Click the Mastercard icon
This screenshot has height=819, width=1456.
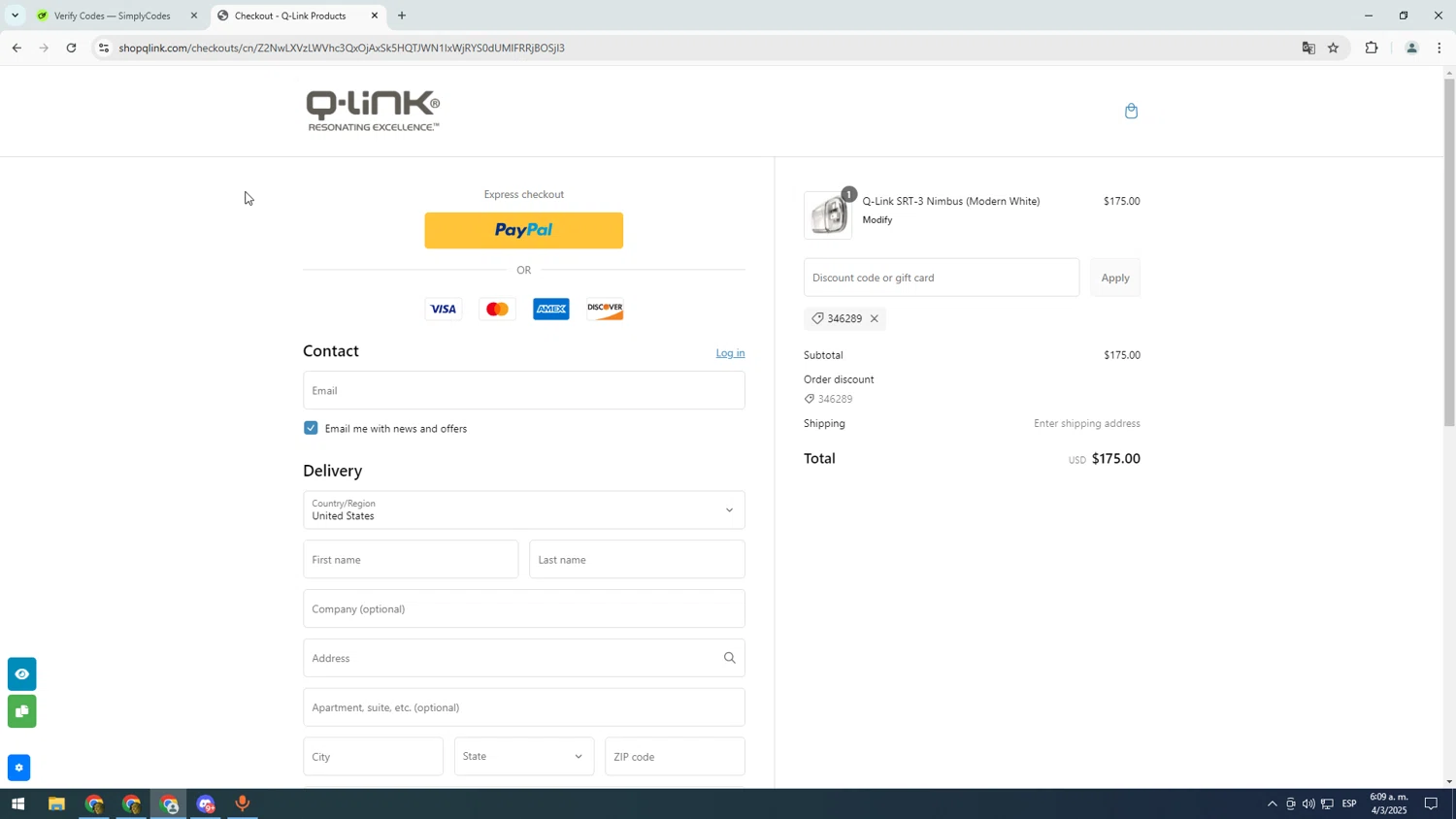click(497, 310)
